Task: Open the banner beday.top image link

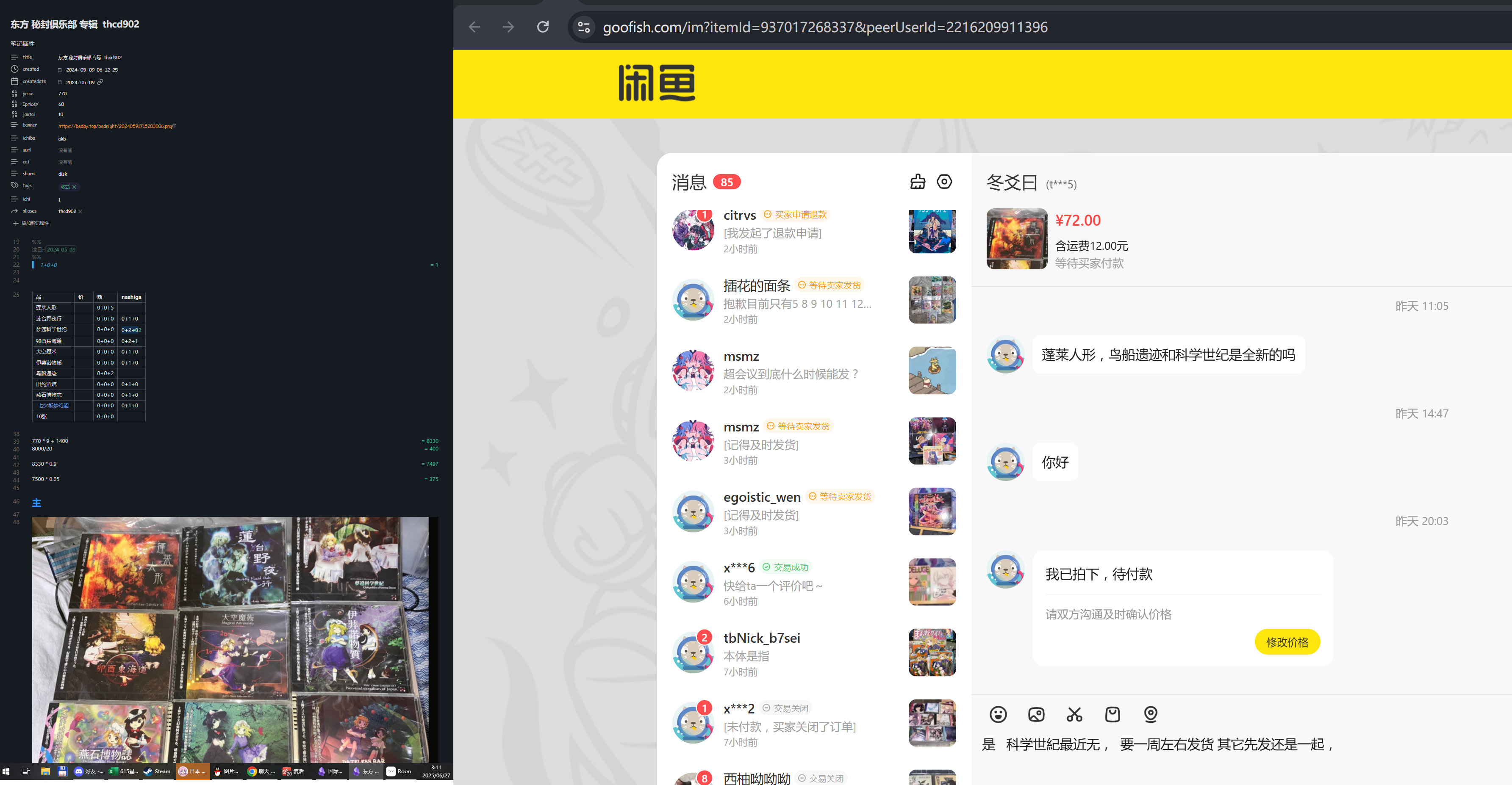Action: (x=115, y=126)
